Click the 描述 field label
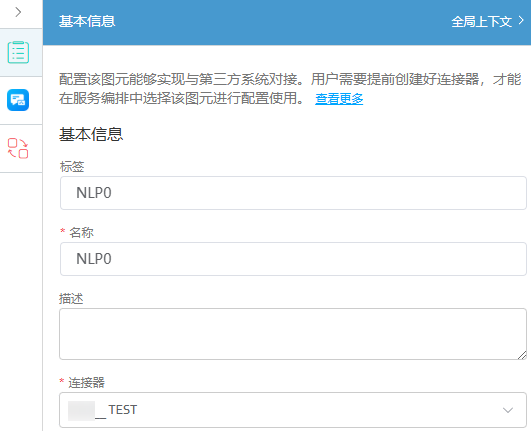Screen dimensions: 531x431 pos(71,299)
